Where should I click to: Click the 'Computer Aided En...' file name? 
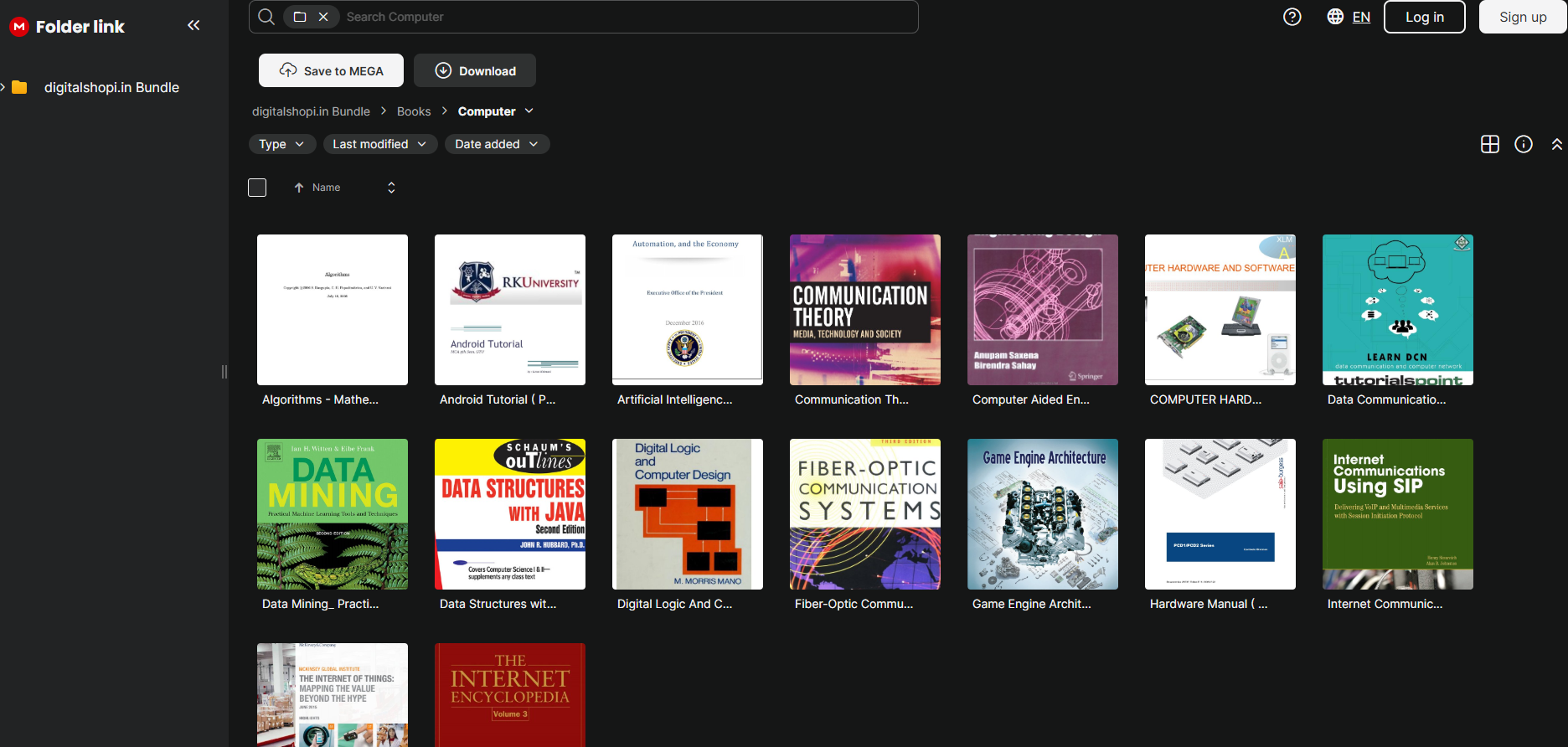point(1031,399)
